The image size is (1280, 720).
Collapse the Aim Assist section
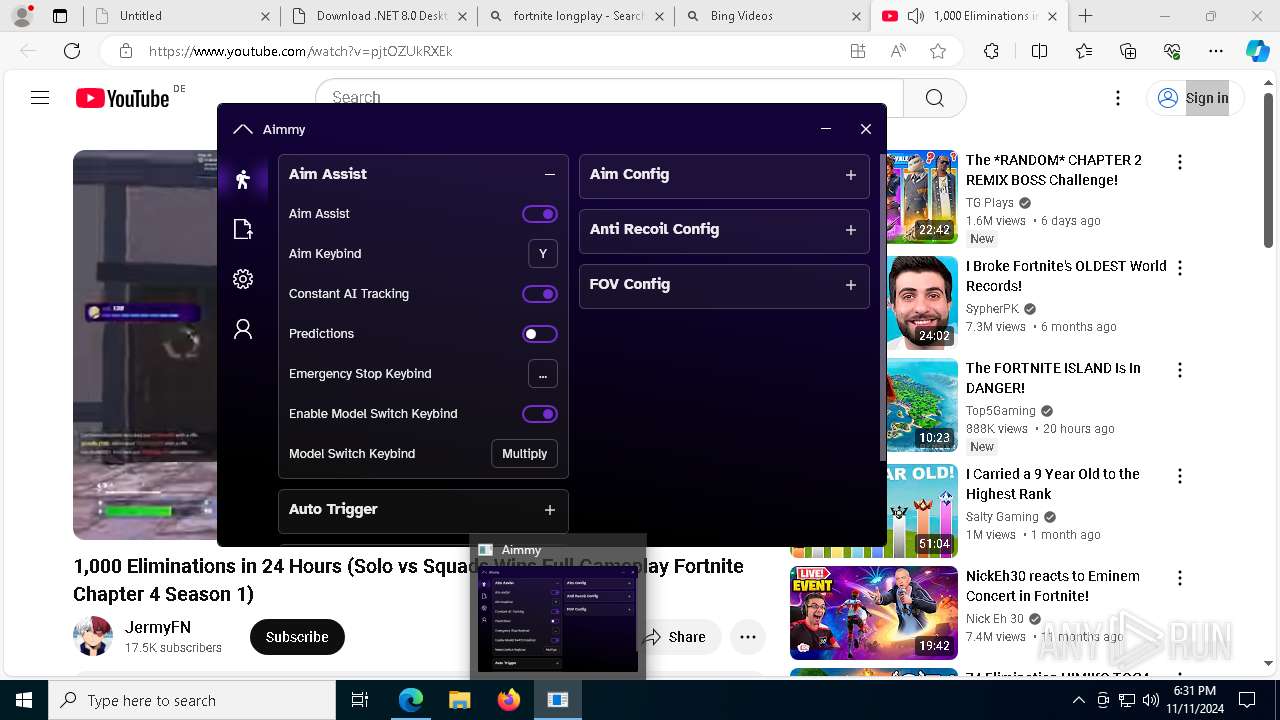pyautogui.click(x=549, y=174)
